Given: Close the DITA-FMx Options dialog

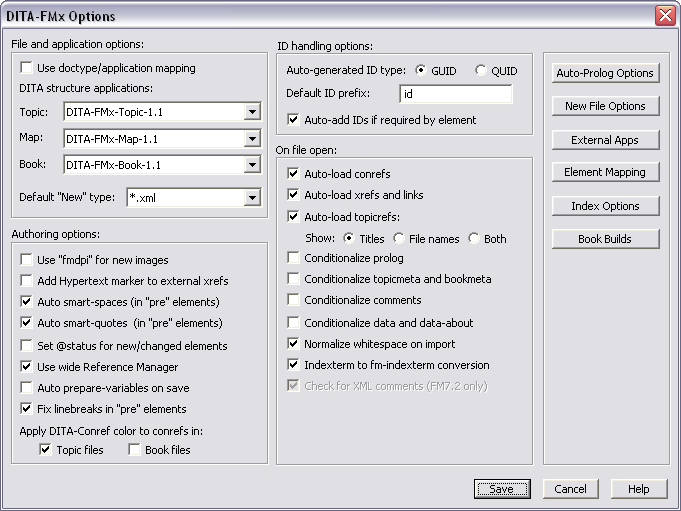Looking at the screenshot, I should click(665, 16).
